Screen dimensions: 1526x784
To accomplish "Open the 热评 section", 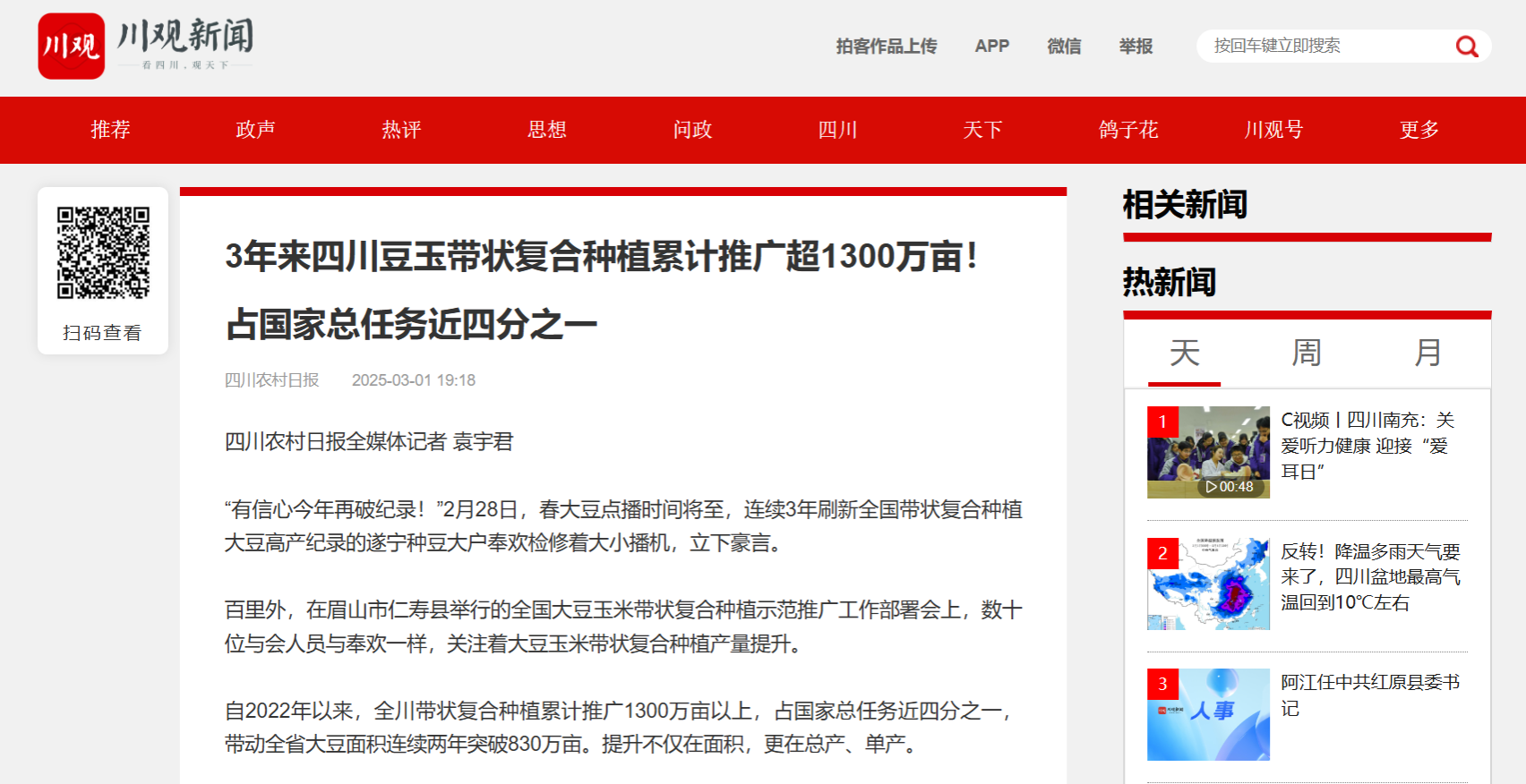I will [x=401, y=130].
